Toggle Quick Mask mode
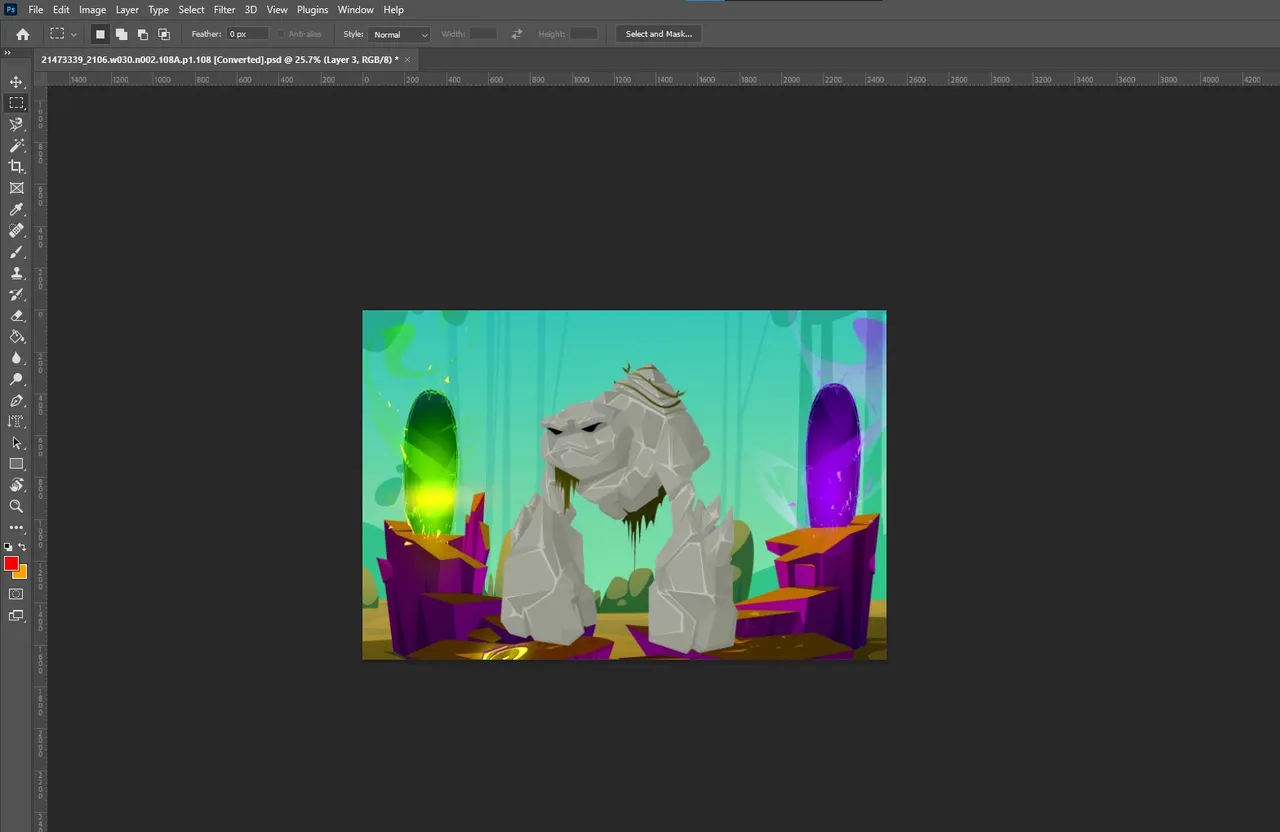 point(16,594)
